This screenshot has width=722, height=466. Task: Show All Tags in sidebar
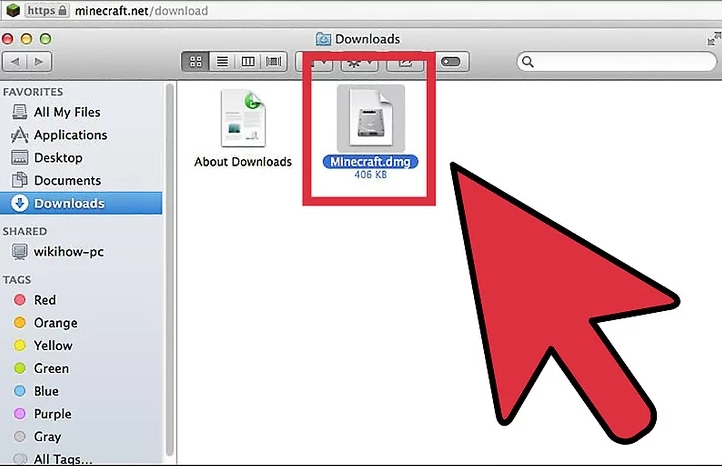(62, 459)
